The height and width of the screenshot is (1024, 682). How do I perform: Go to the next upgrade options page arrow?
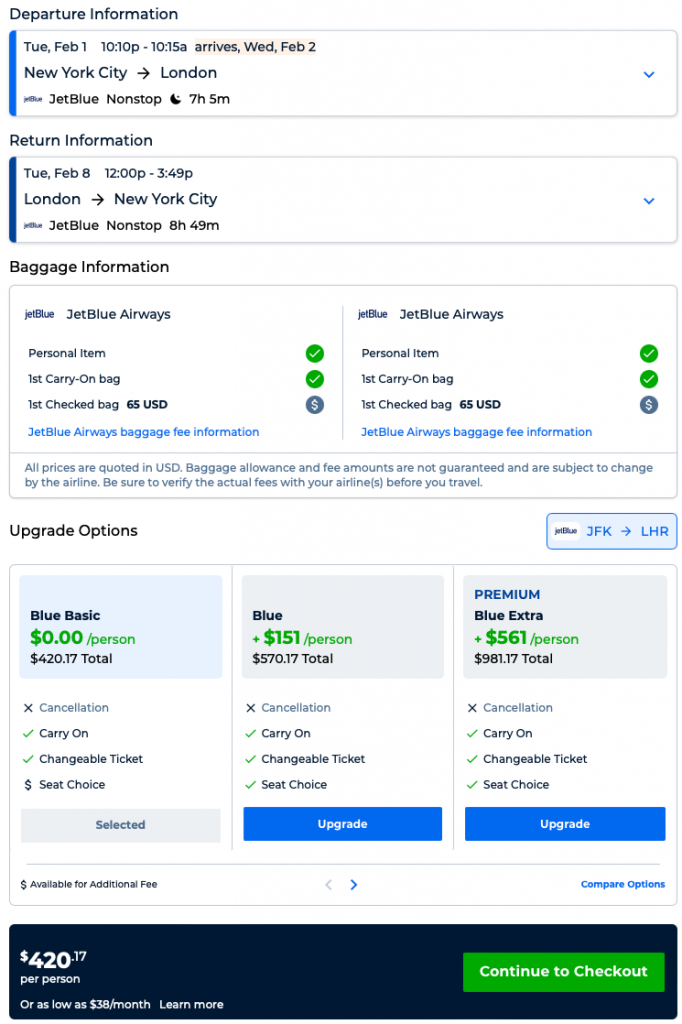click(354, 885)
